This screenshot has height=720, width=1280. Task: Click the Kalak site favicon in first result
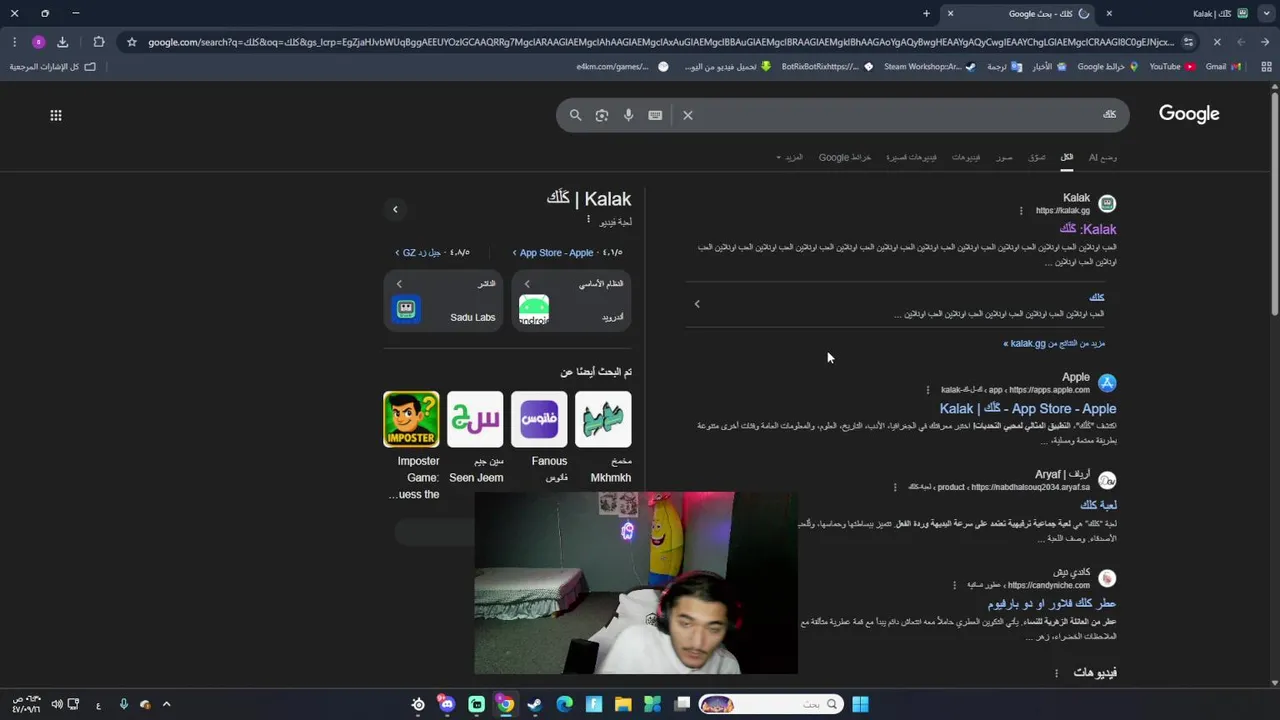pyautogui.click(x=1107, y=204)
